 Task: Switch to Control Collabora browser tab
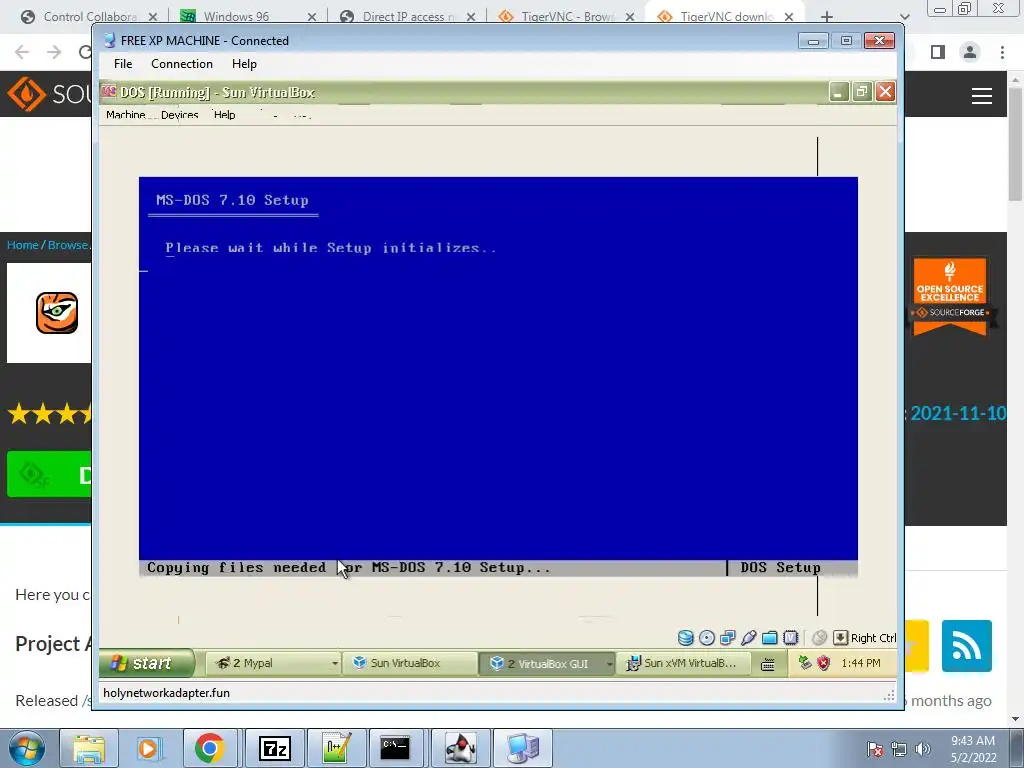click(x=89, y=16)
